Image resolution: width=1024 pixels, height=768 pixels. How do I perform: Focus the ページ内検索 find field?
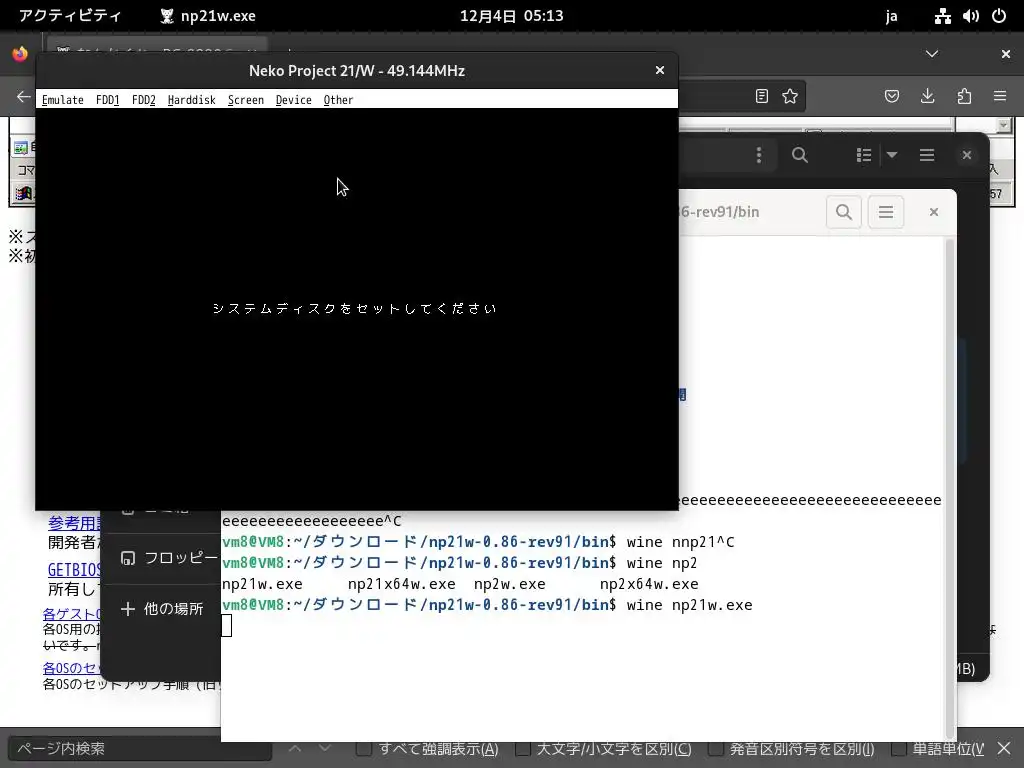tap(140, 748)
